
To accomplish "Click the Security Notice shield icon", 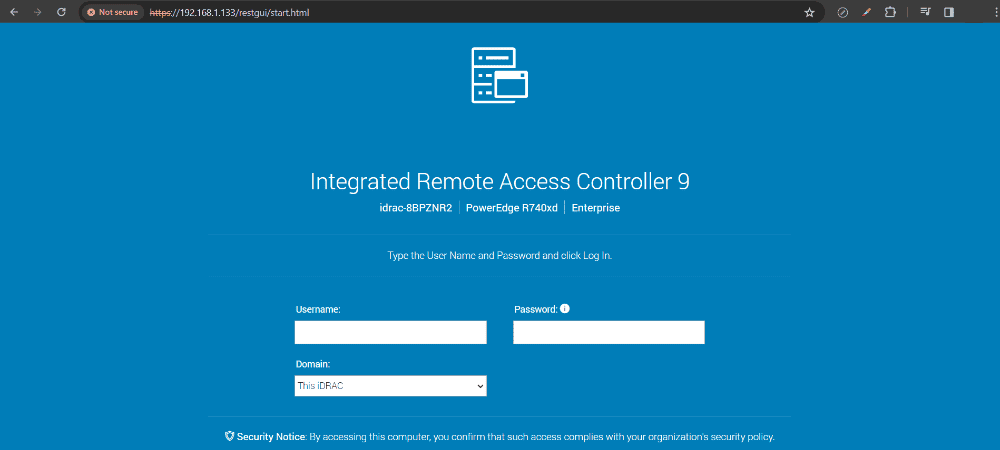I will pos(230,437).
